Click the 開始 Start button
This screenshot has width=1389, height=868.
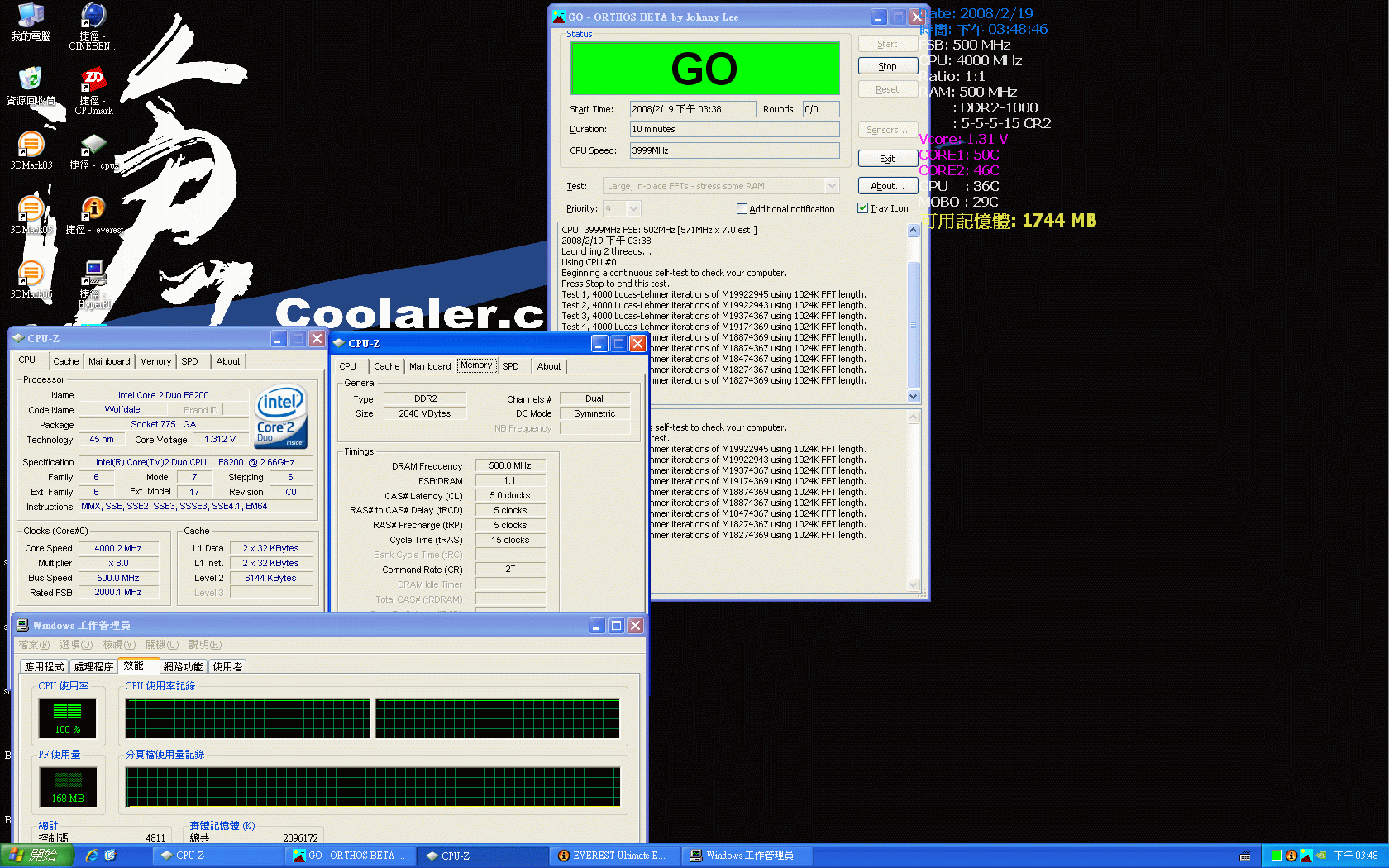click(x=37, y=856)
